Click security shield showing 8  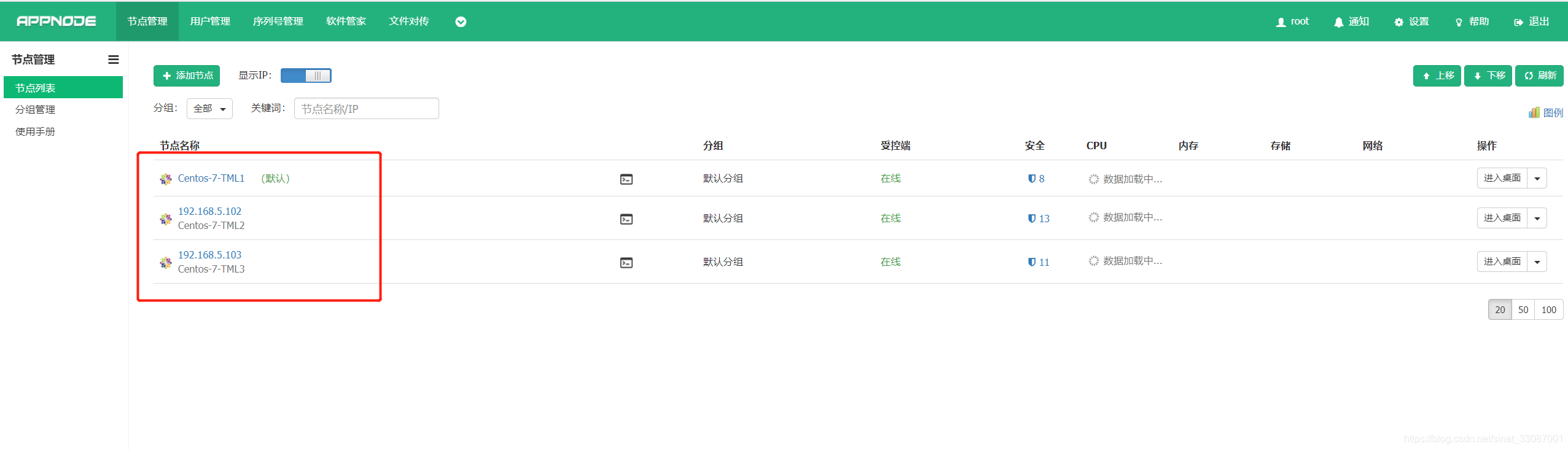1036,179
